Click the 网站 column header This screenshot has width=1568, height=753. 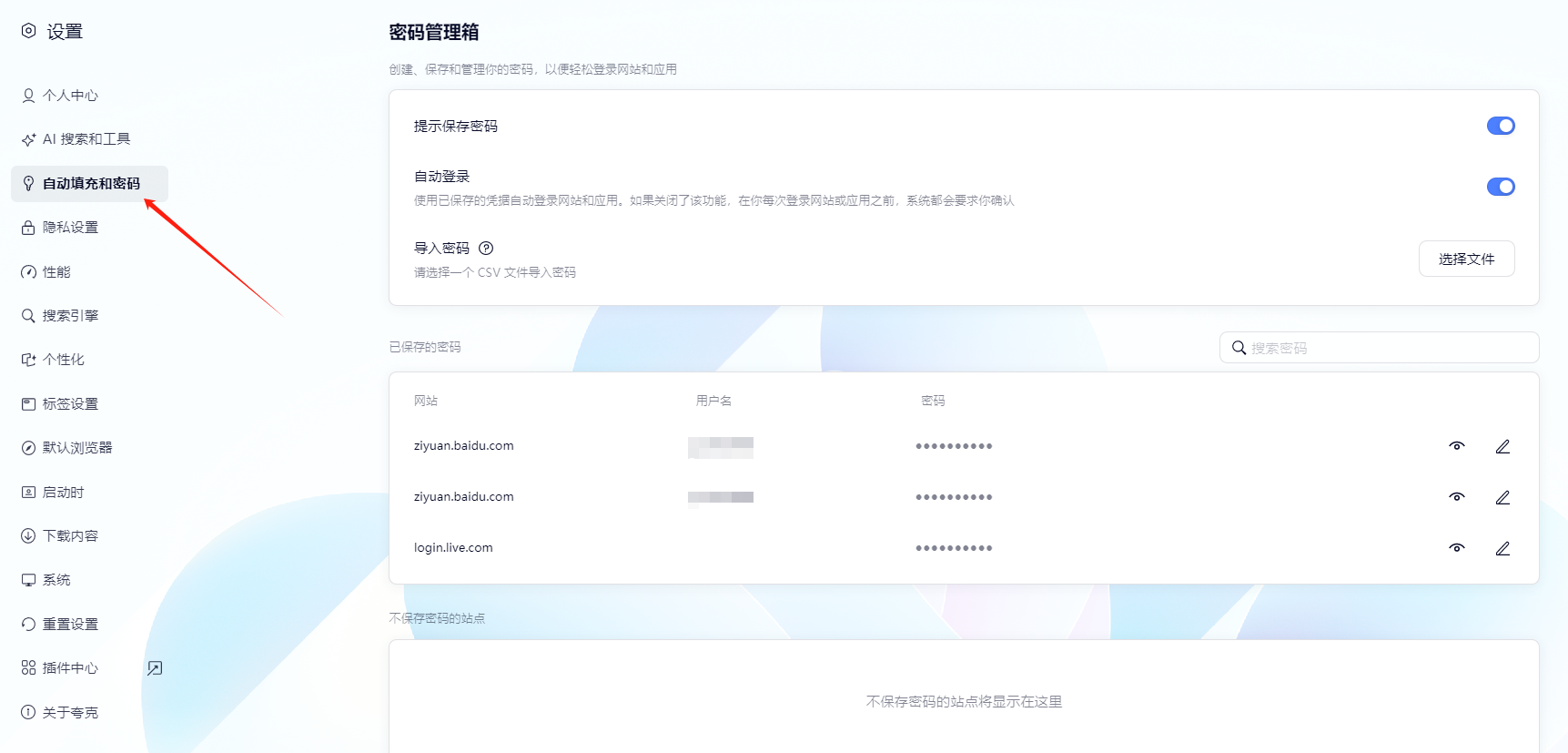point(426,401)
